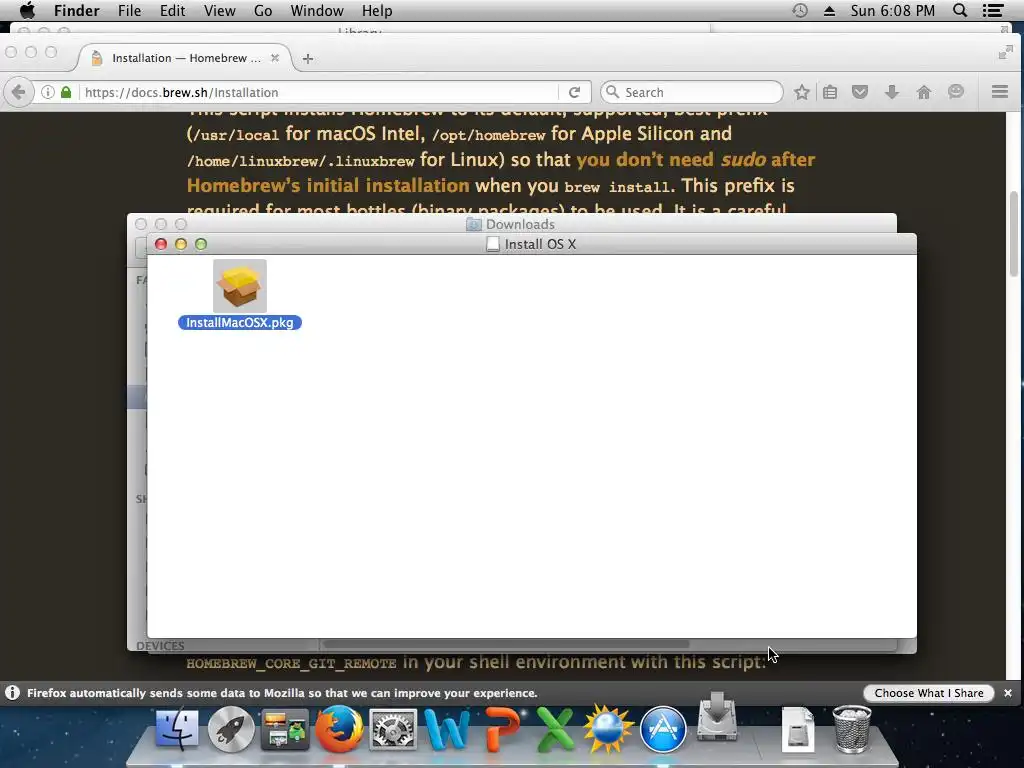Open the sun-globe app in the Dock

pyautogui.click(x=609, y=729)
